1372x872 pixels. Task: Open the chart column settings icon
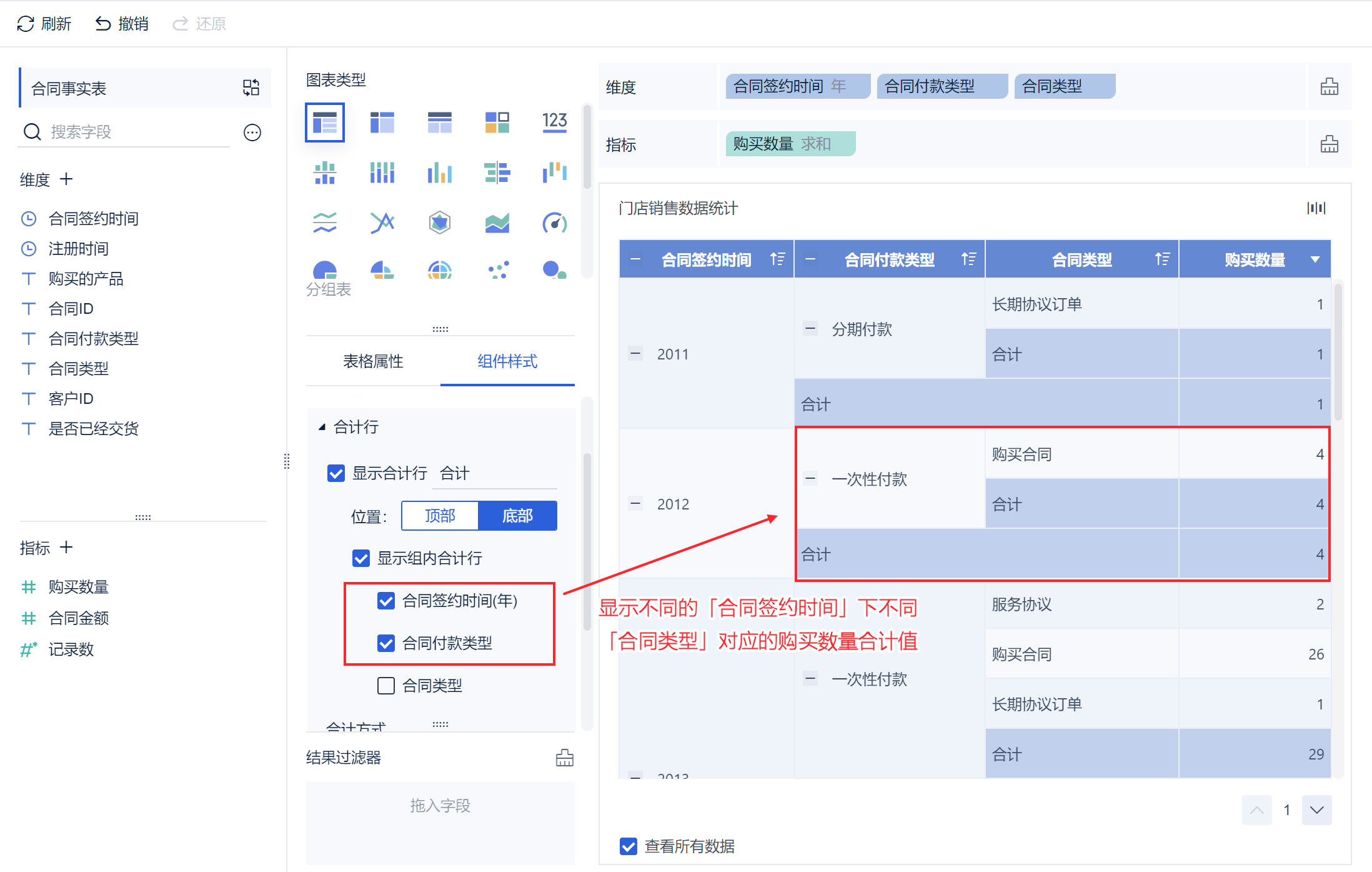click(1316, 208)
